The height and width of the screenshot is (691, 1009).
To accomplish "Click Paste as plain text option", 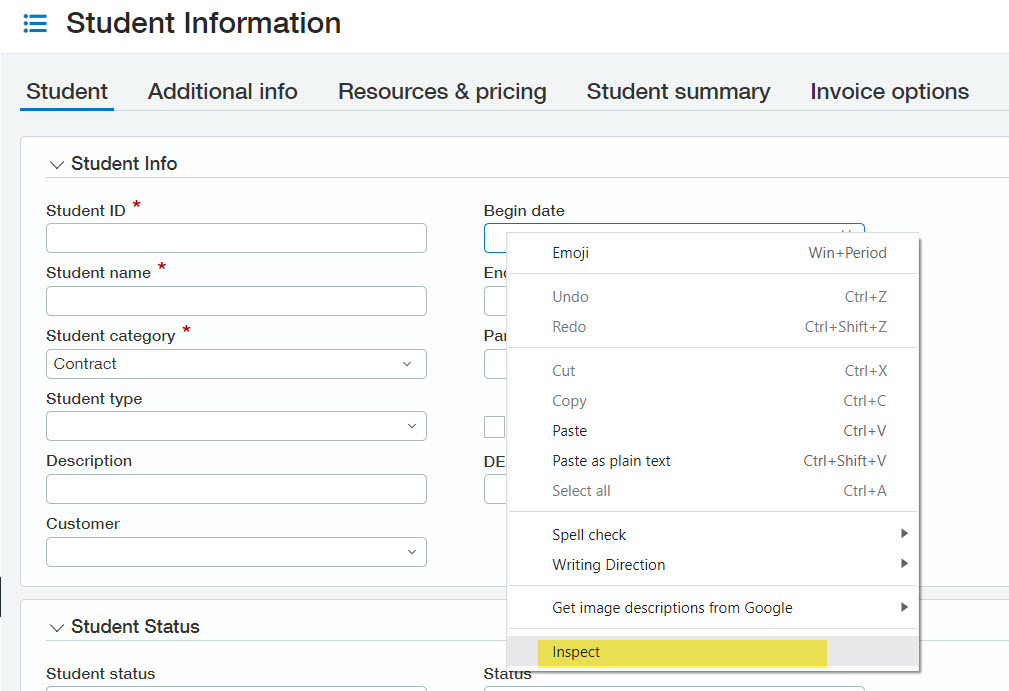I will coord(611,461).
